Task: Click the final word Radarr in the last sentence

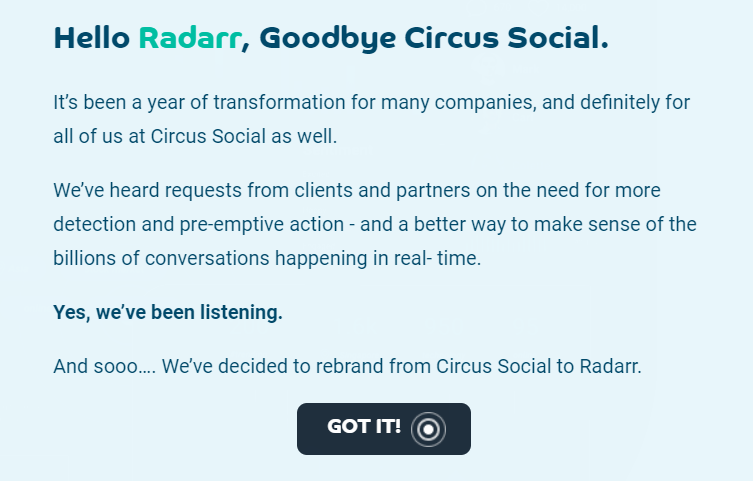Action: (x=609, y=366)
